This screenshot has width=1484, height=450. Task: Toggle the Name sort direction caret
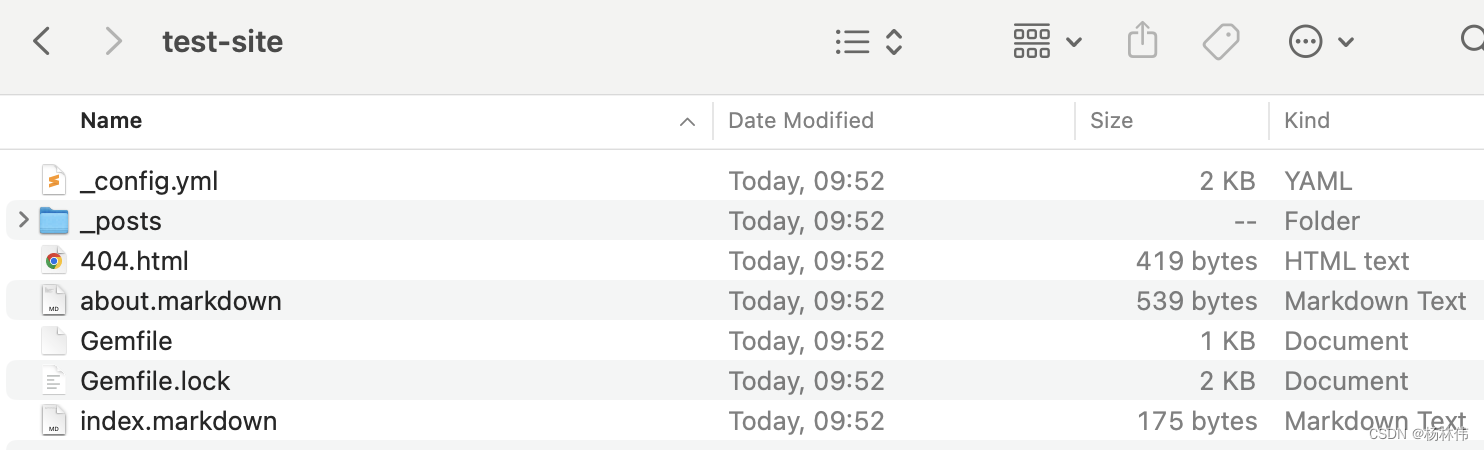[687, 122]
